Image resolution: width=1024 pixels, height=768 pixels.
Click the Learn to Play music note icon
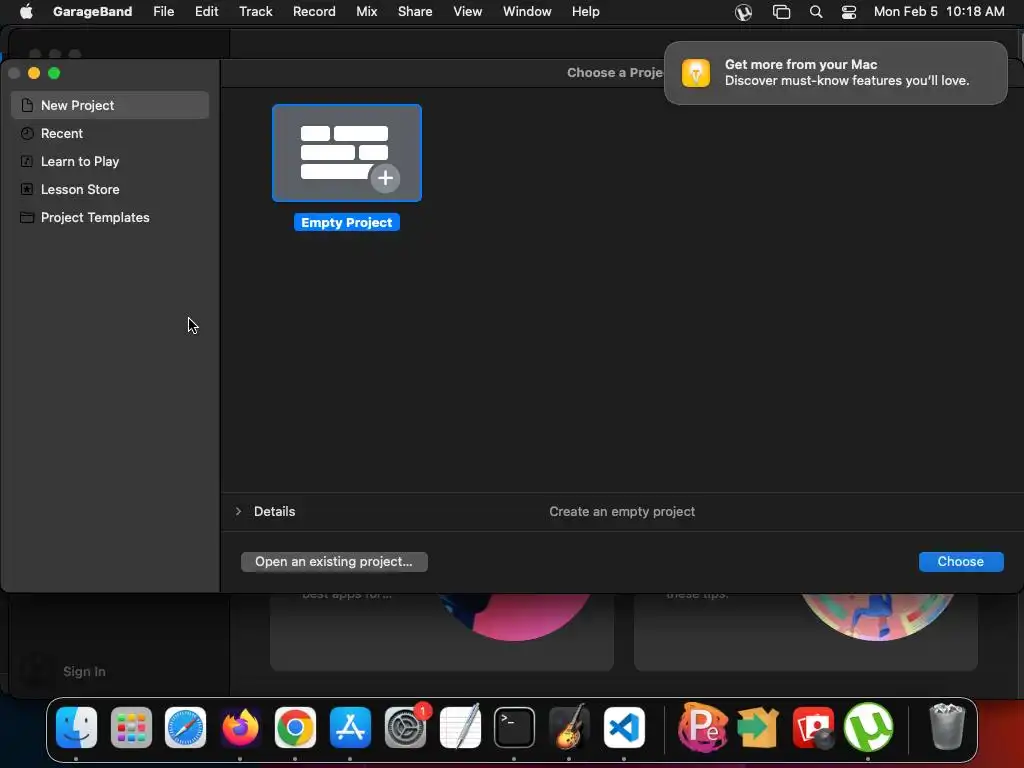click(x=27, y=161)
